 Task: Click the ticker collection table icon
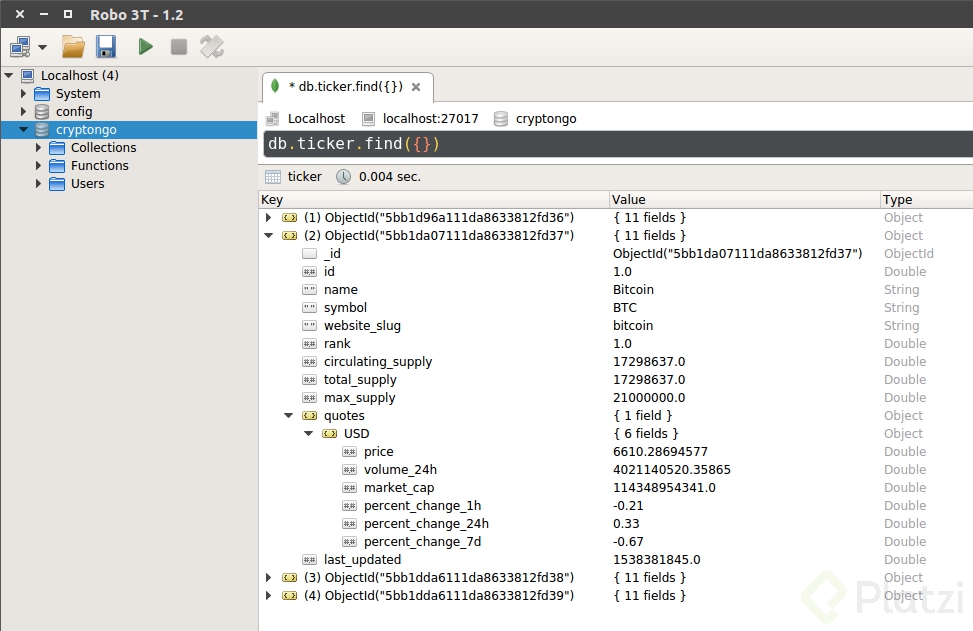[273, 177]
